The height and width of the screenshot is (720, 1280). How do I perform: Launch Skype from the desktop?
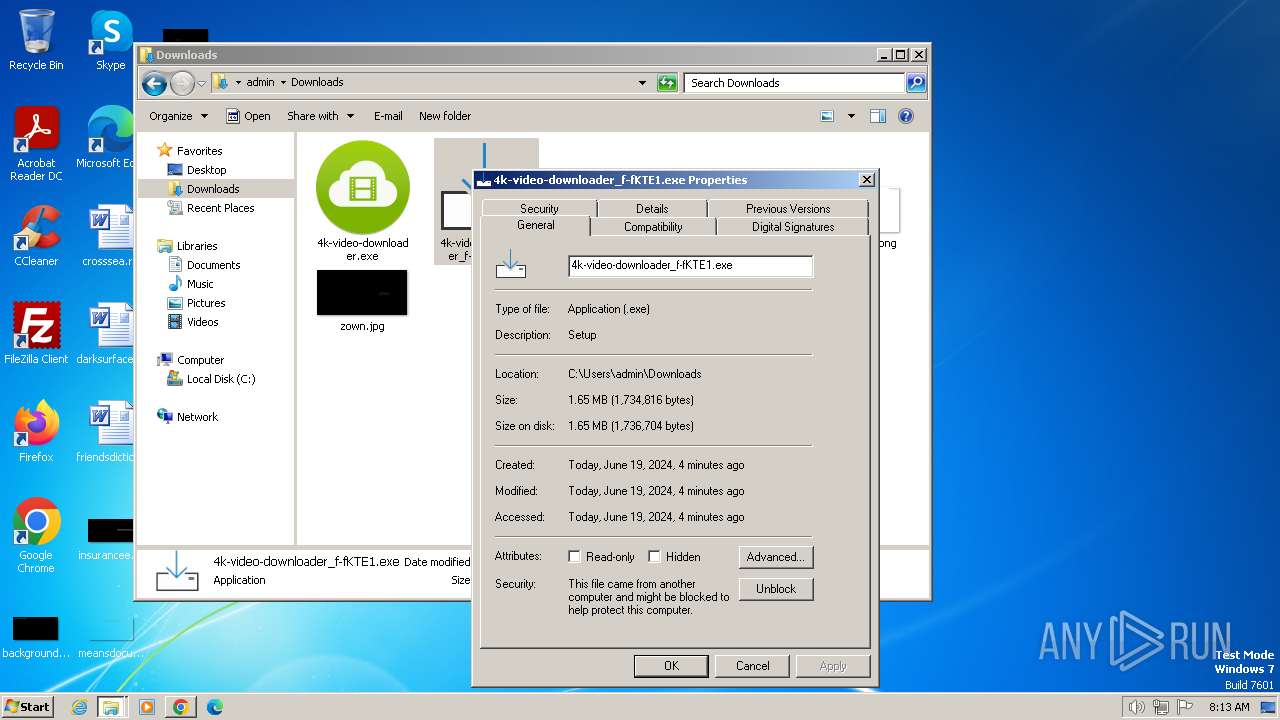pyautogui.click(x=110, y=40)
